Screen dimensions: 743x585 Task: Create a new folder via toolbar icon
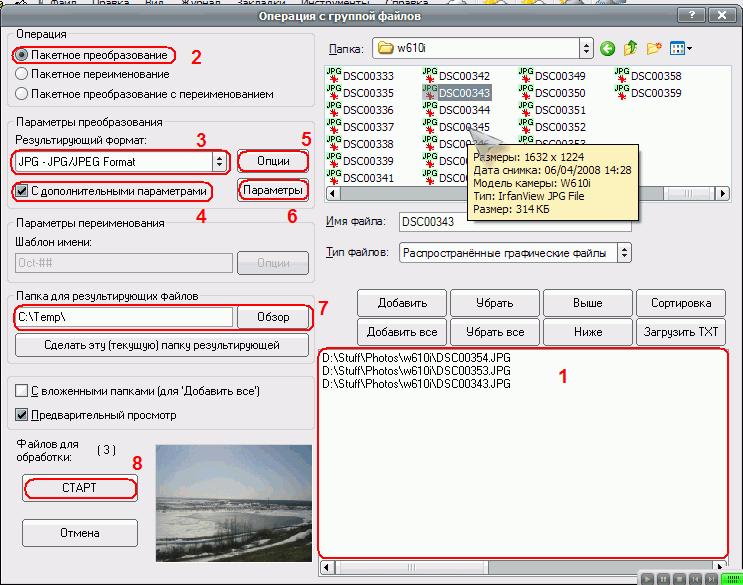coord(655,48)
